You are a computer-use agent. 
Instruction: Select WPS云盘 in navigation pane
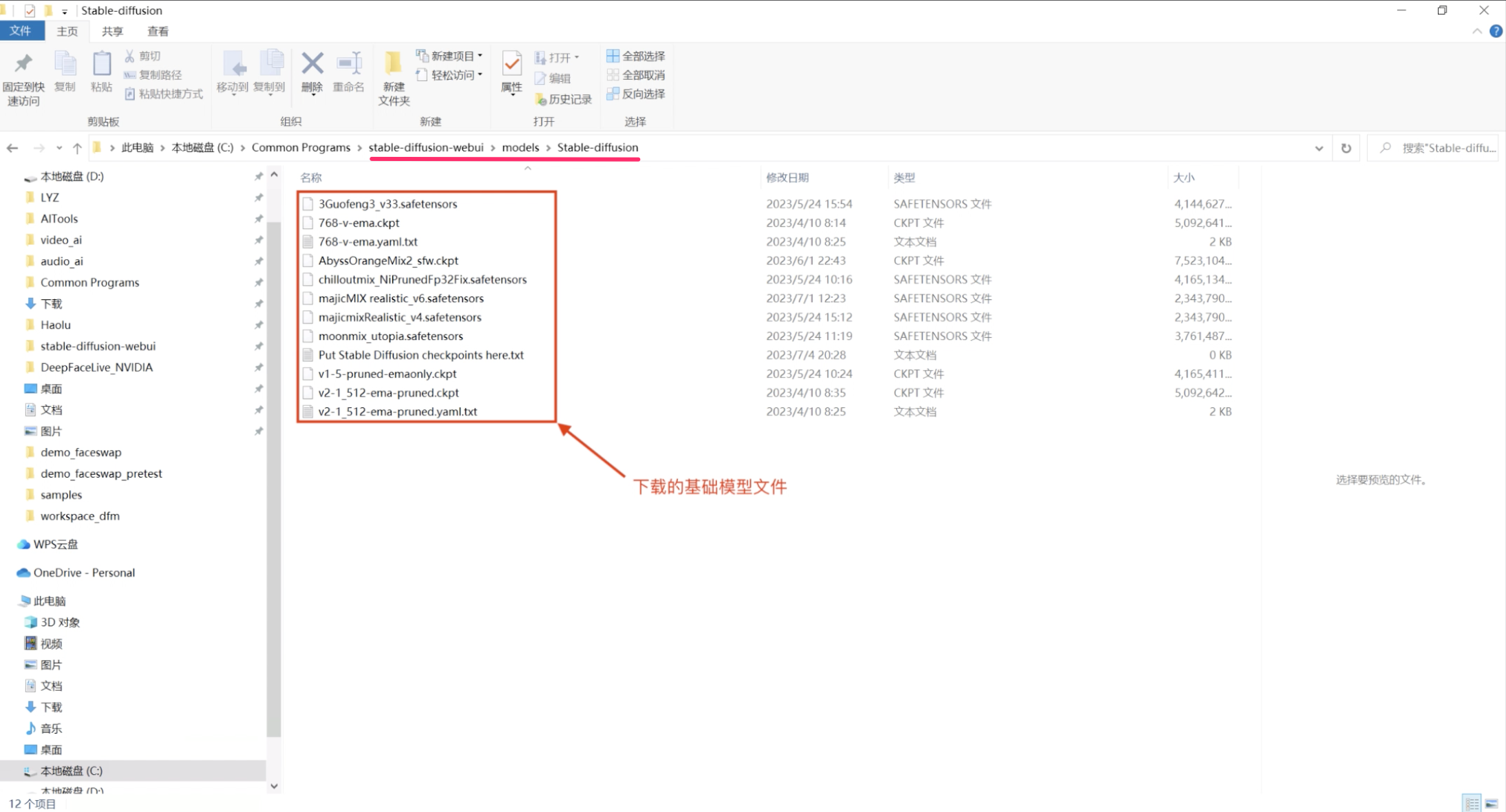click(55, 544)
